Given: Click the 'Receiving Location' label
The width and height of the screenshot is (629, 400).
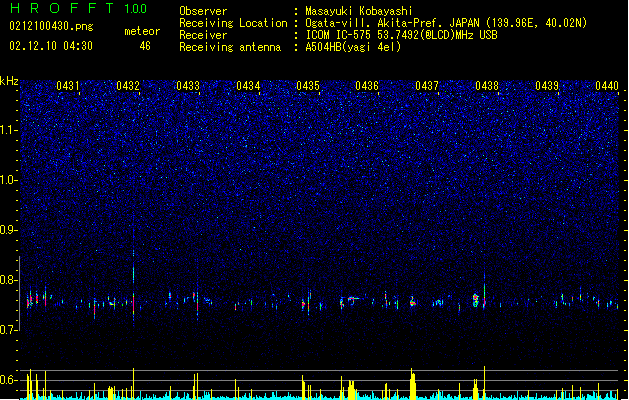Looking at the screenshot, I should (233, 23).
